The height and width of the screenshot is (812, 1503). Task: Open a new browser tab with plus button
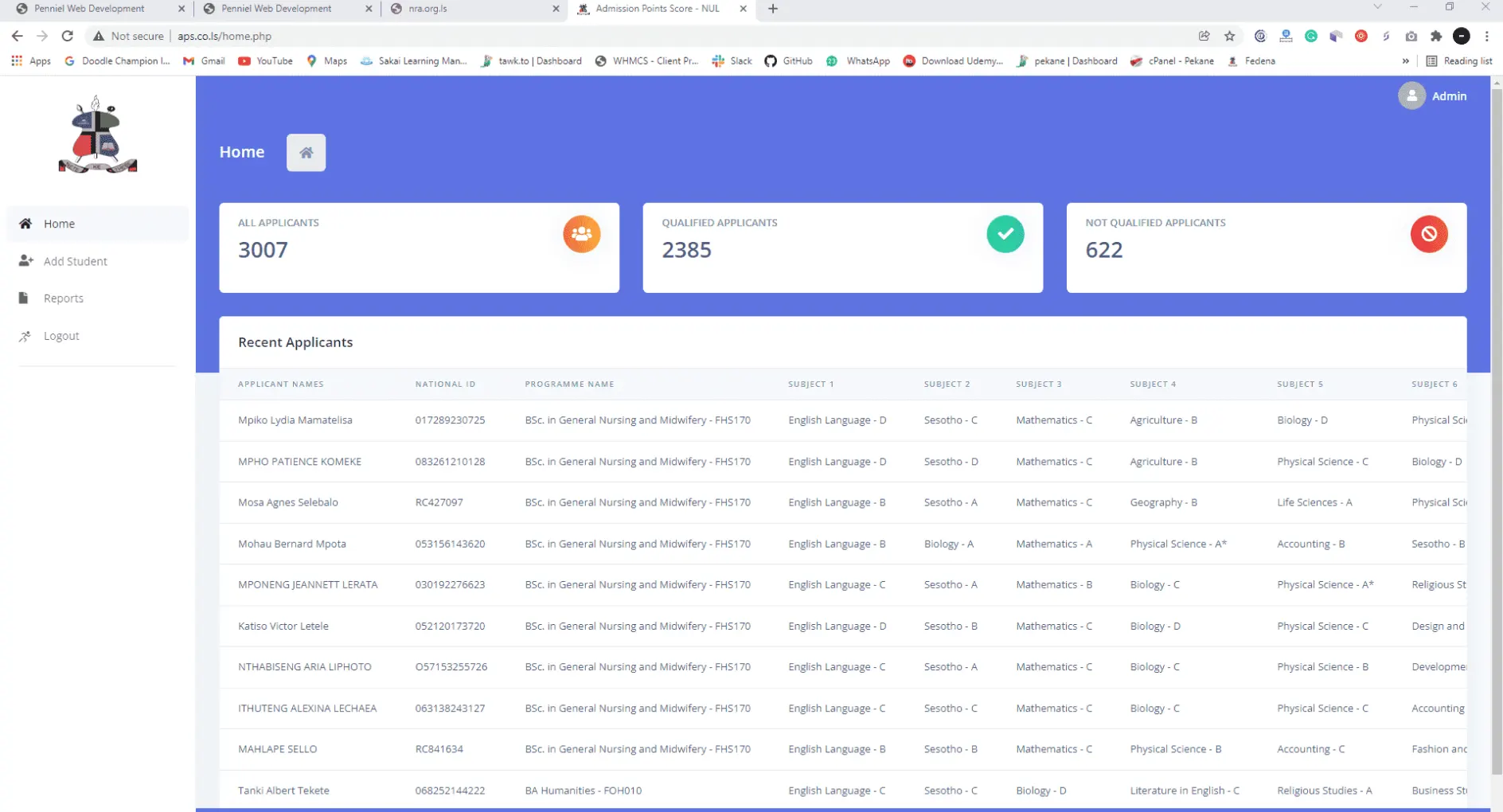pos(772,9)
